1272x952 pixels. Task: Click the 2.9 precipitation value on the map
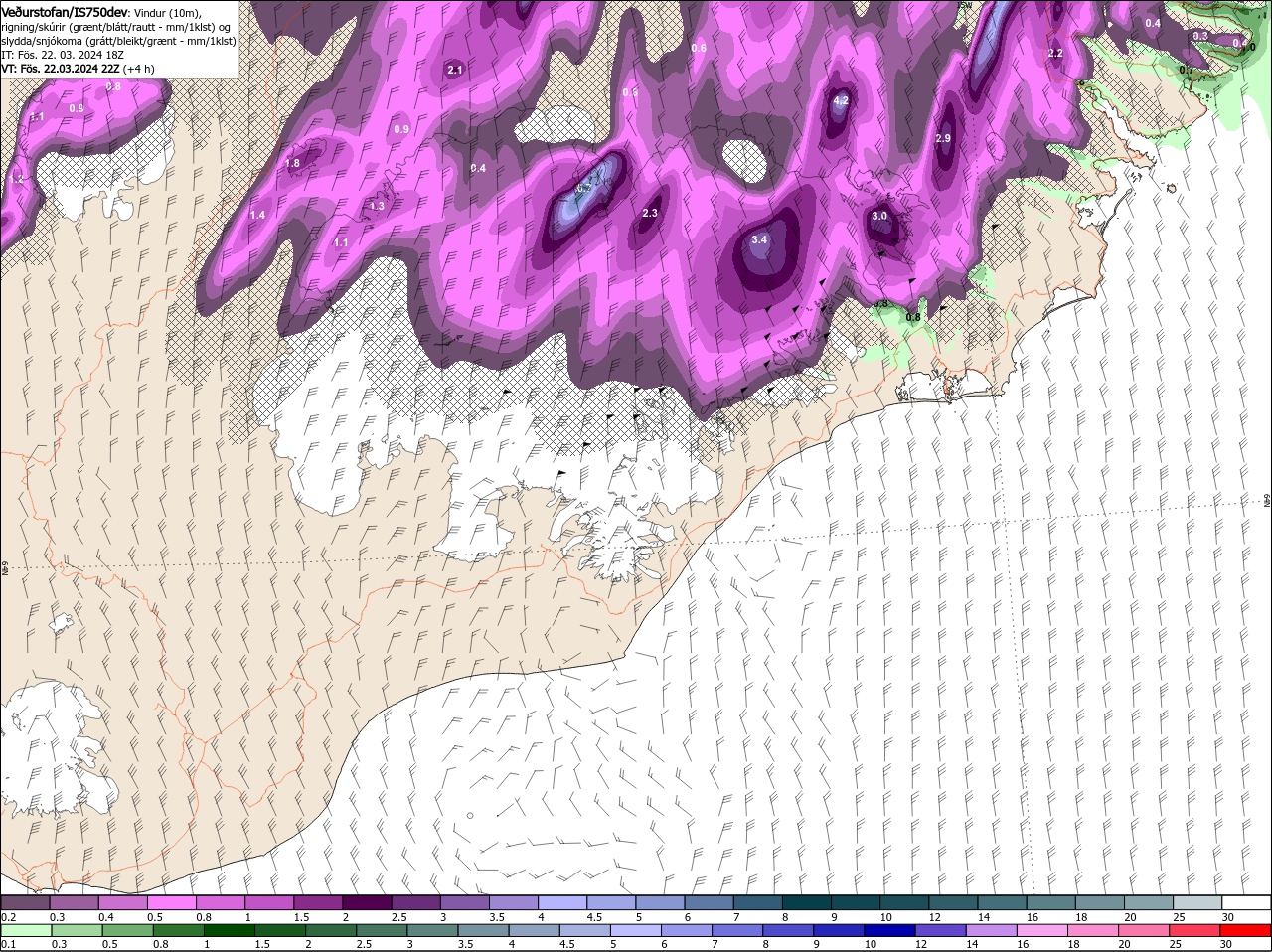(943, 138)
